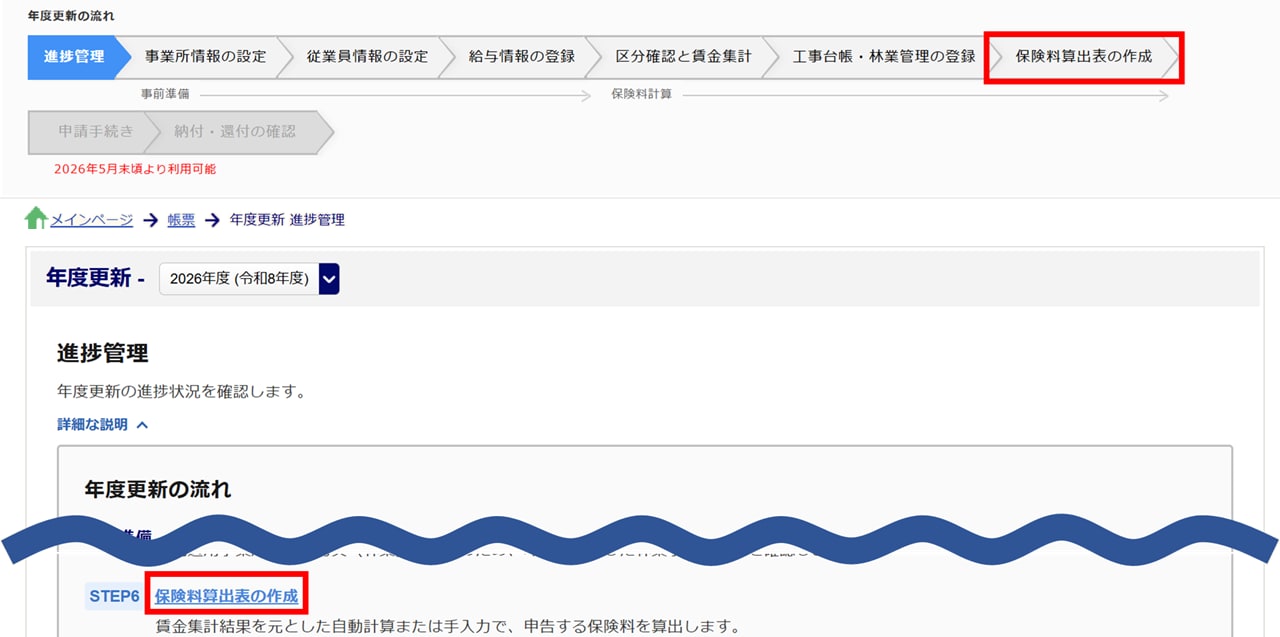The height and width of the screenshot is (637, 1280).
Task: Click the chevron icon beside 詳細な説明
Action: tap(142, 425)
